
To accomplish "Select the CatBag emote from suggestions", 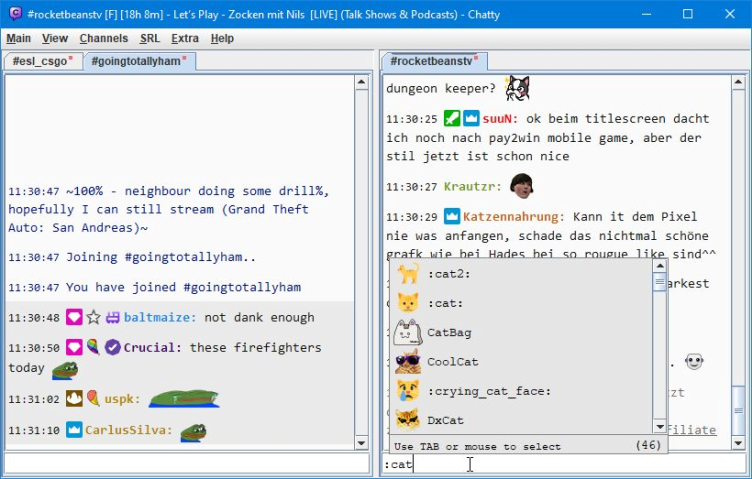I will tap(448, 332).
